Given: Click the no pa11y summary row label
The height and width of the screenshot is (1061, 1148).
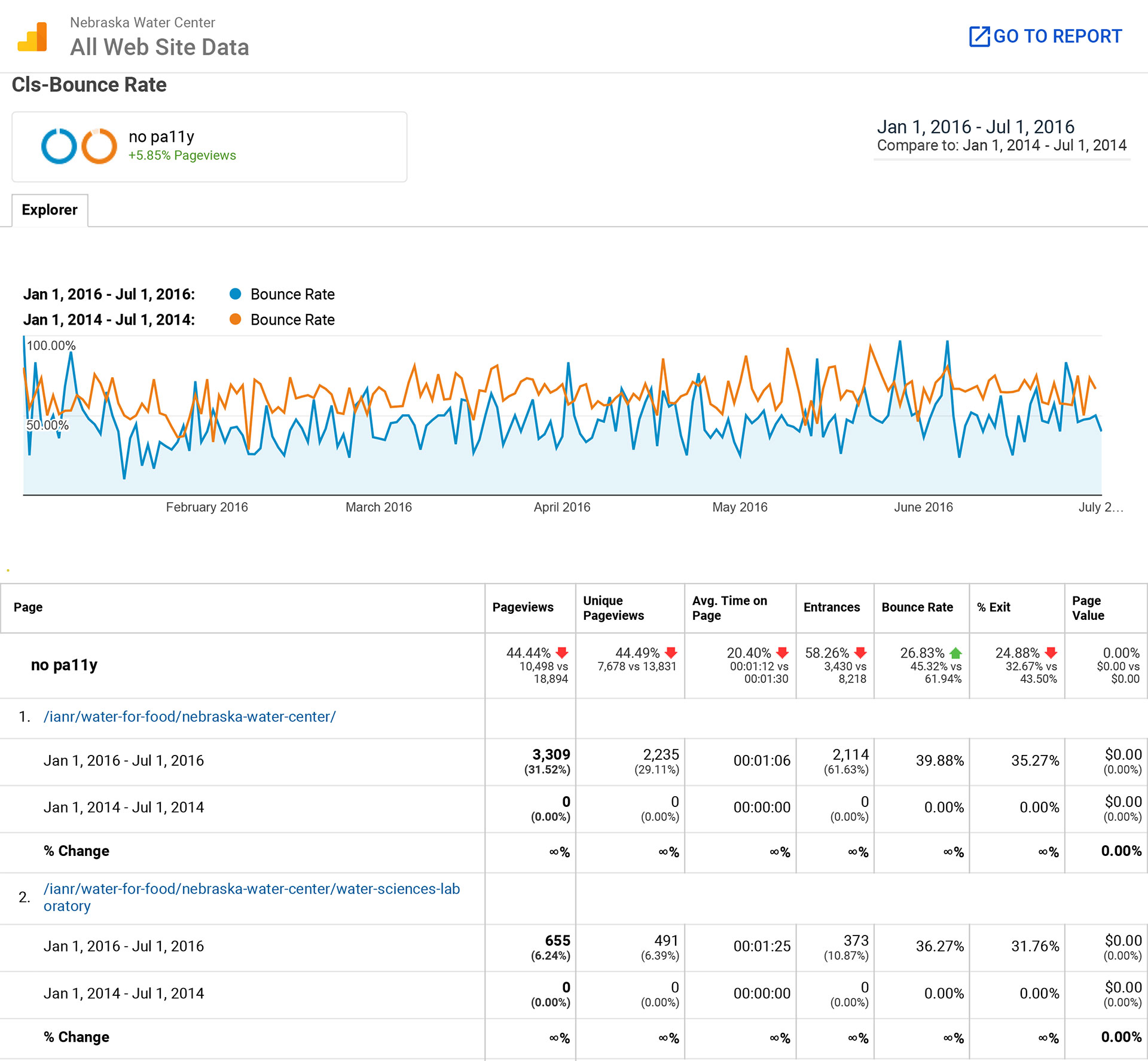Looking at the screenshot, I should click(x=64, y=665).
